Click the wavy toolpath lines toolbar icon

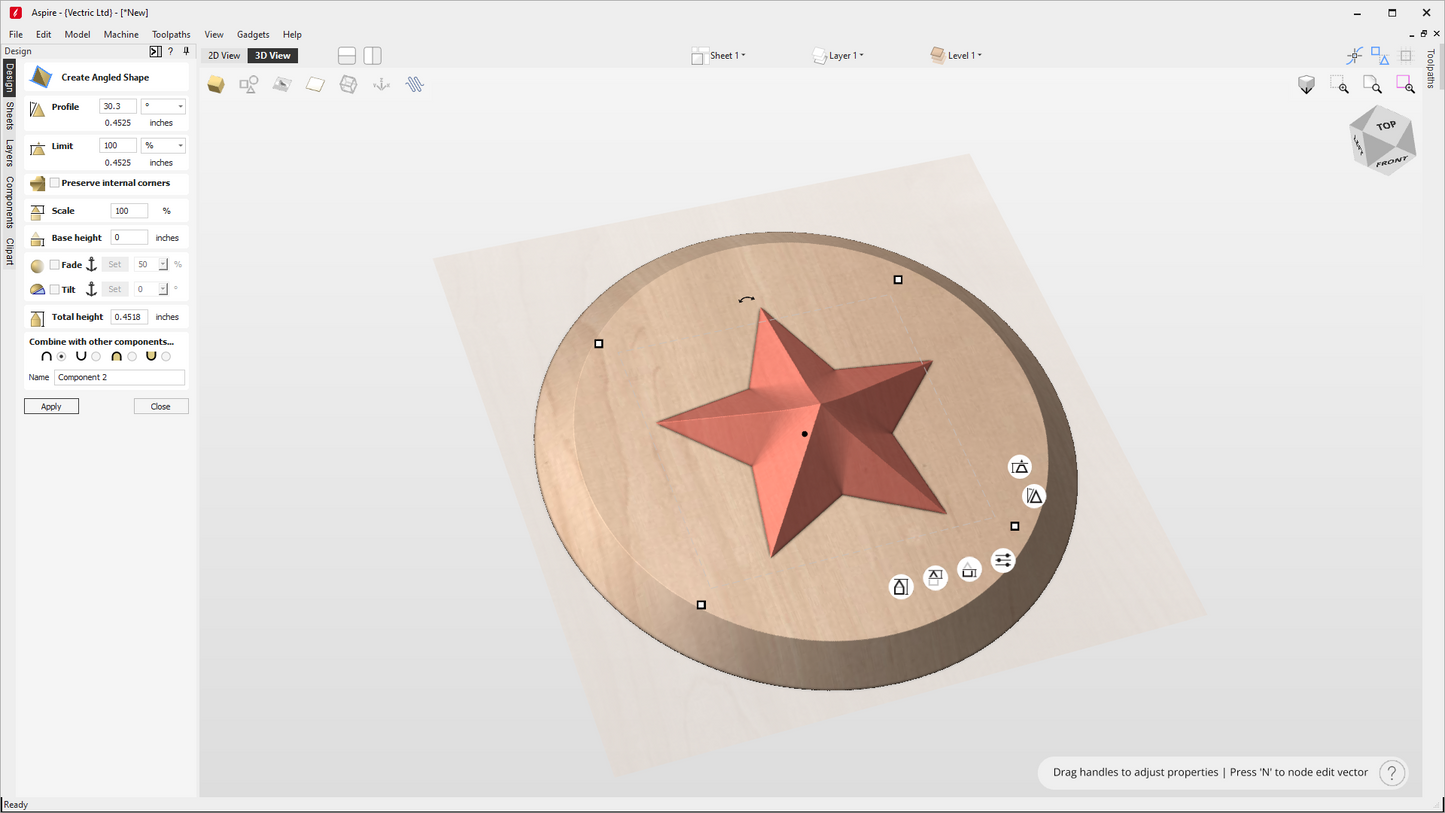415,85
